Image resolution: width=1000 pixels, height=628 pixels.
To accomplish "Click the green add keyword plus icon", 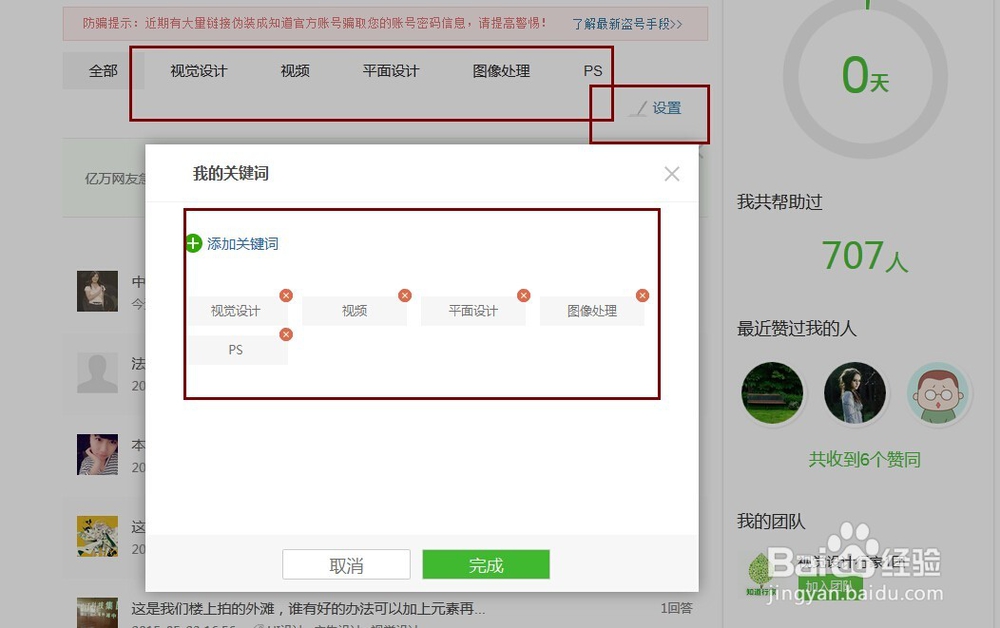I will point(192,243).
